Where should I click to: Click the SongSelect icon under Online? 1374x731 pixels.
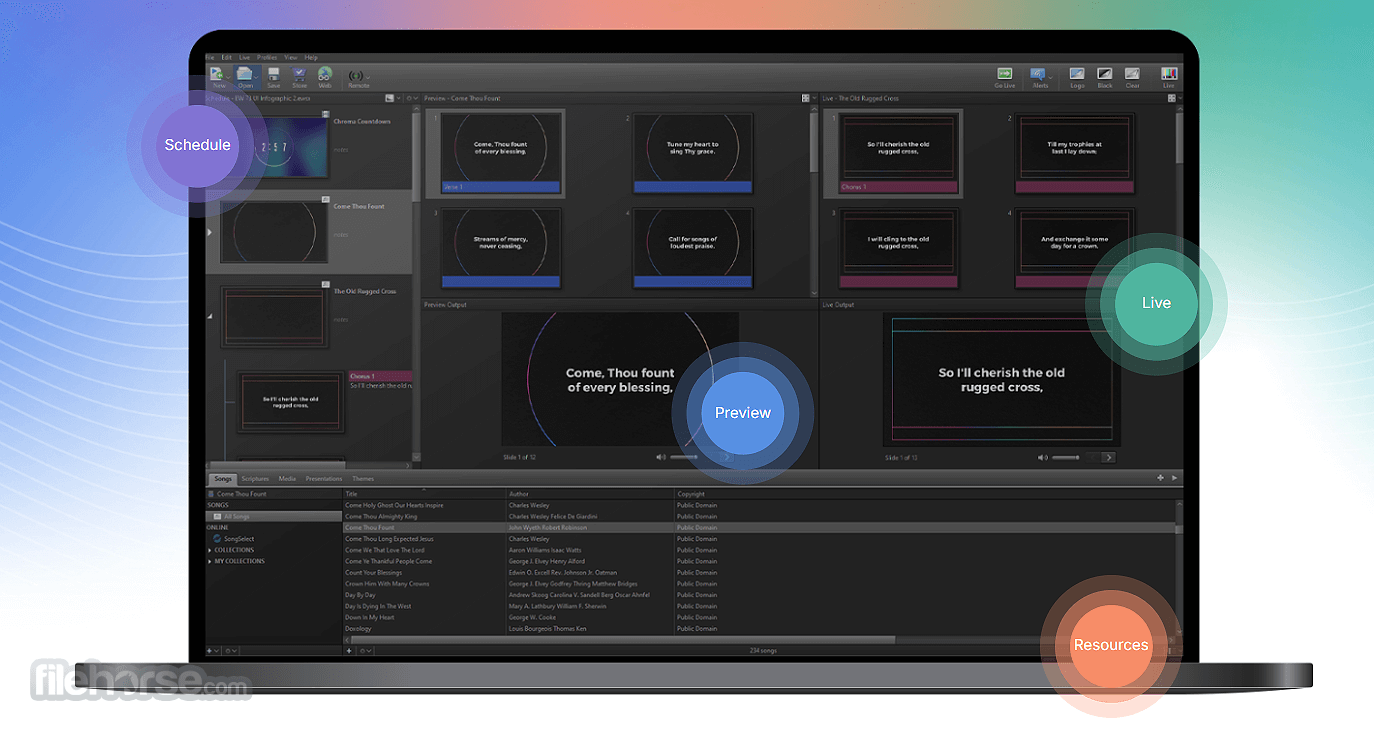tap(217, 539)
